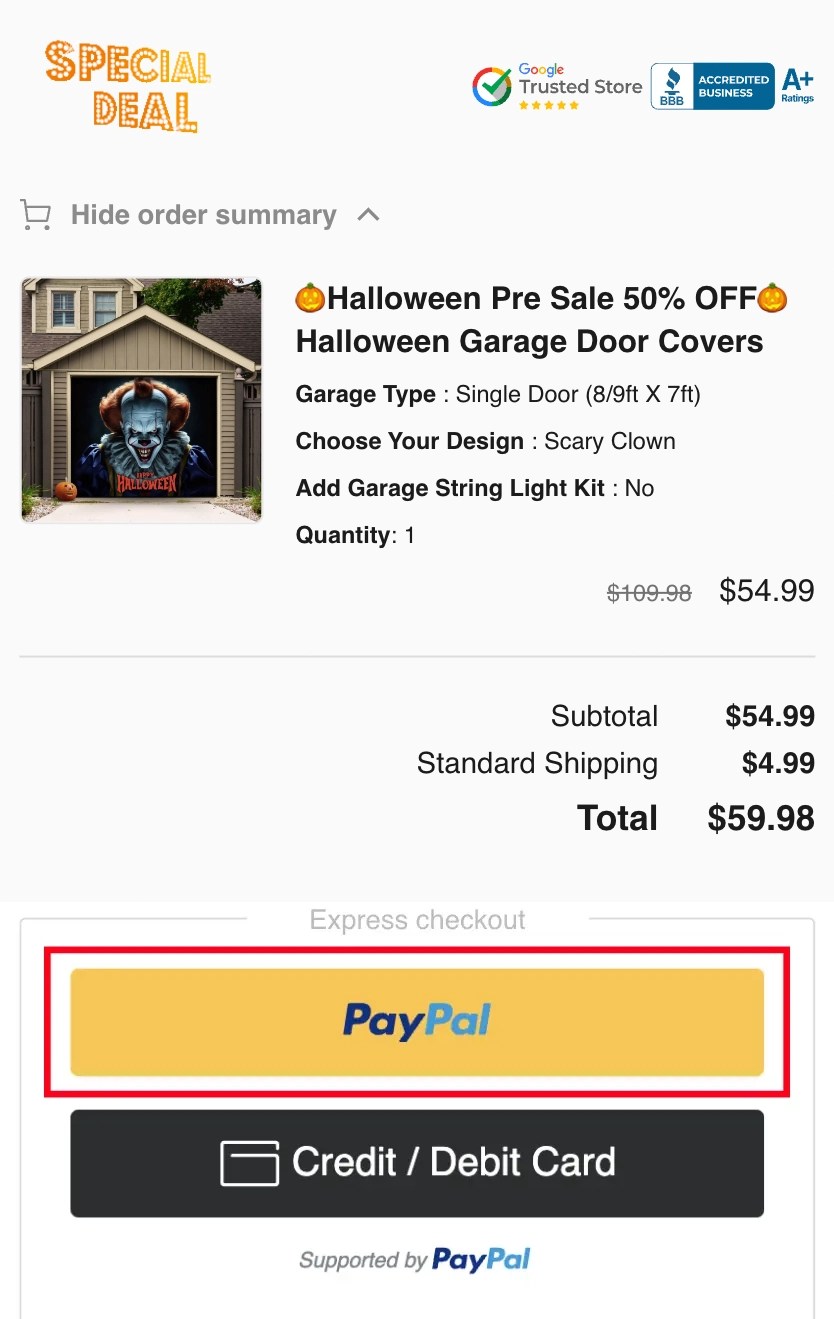
Task: Click the Supported by PayPal logo
Action: pos(480,1260)
